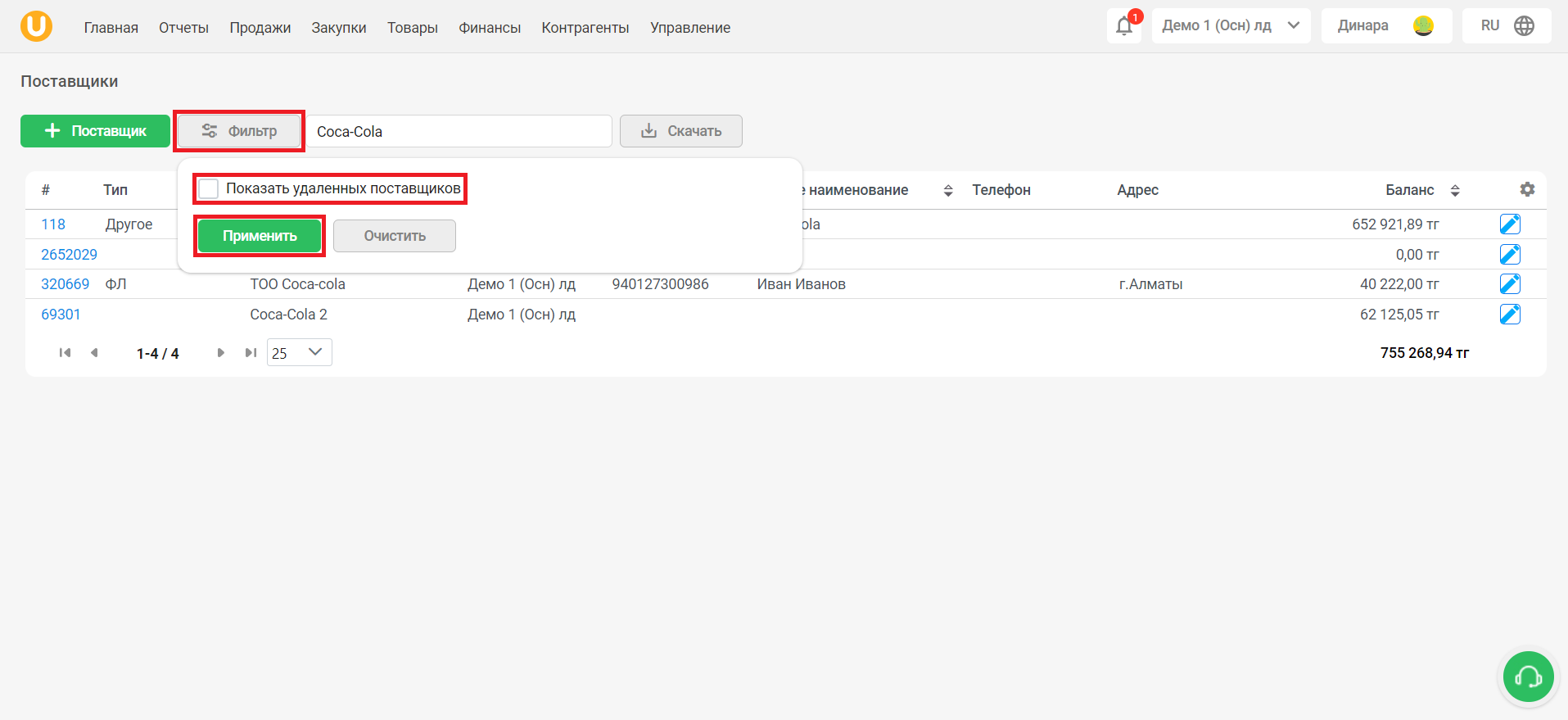The image size is (1568, 720).
Task: Reset filter with Очистить button
Action: point(395,236)
